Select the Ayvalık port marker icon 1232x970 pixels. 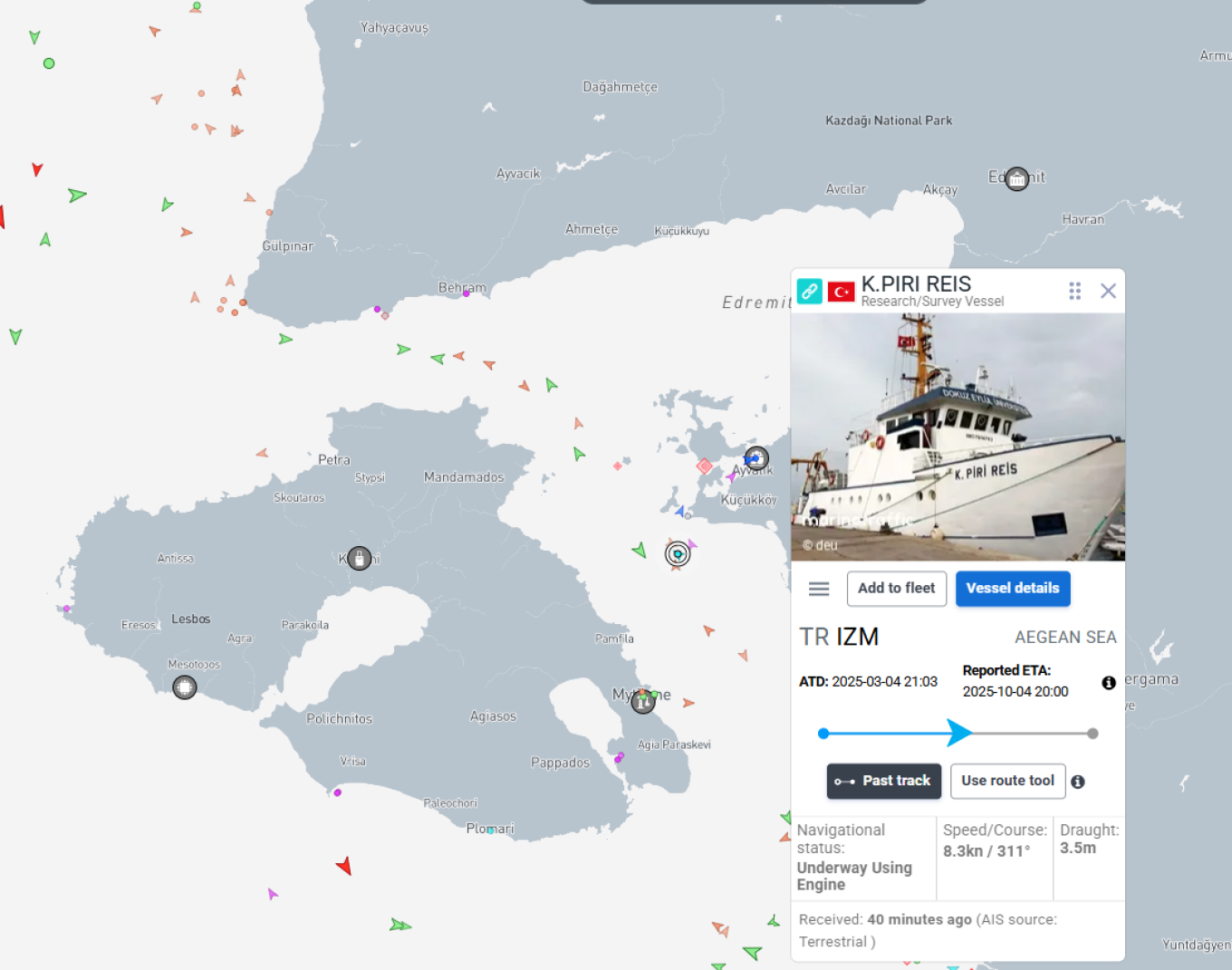(x=756, y=458)
